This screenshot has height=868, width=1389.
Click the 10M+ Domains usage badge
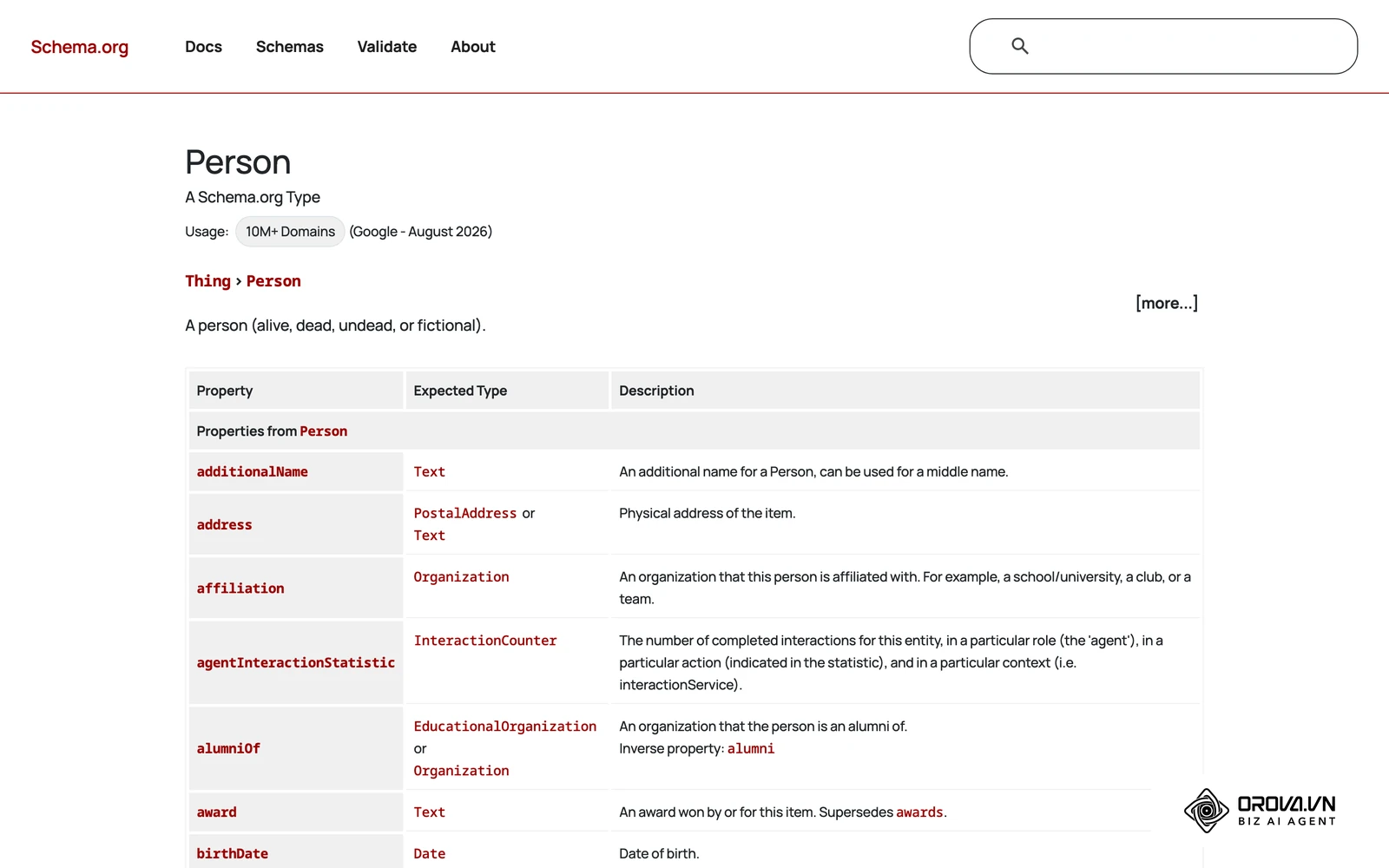coord(290,232)
